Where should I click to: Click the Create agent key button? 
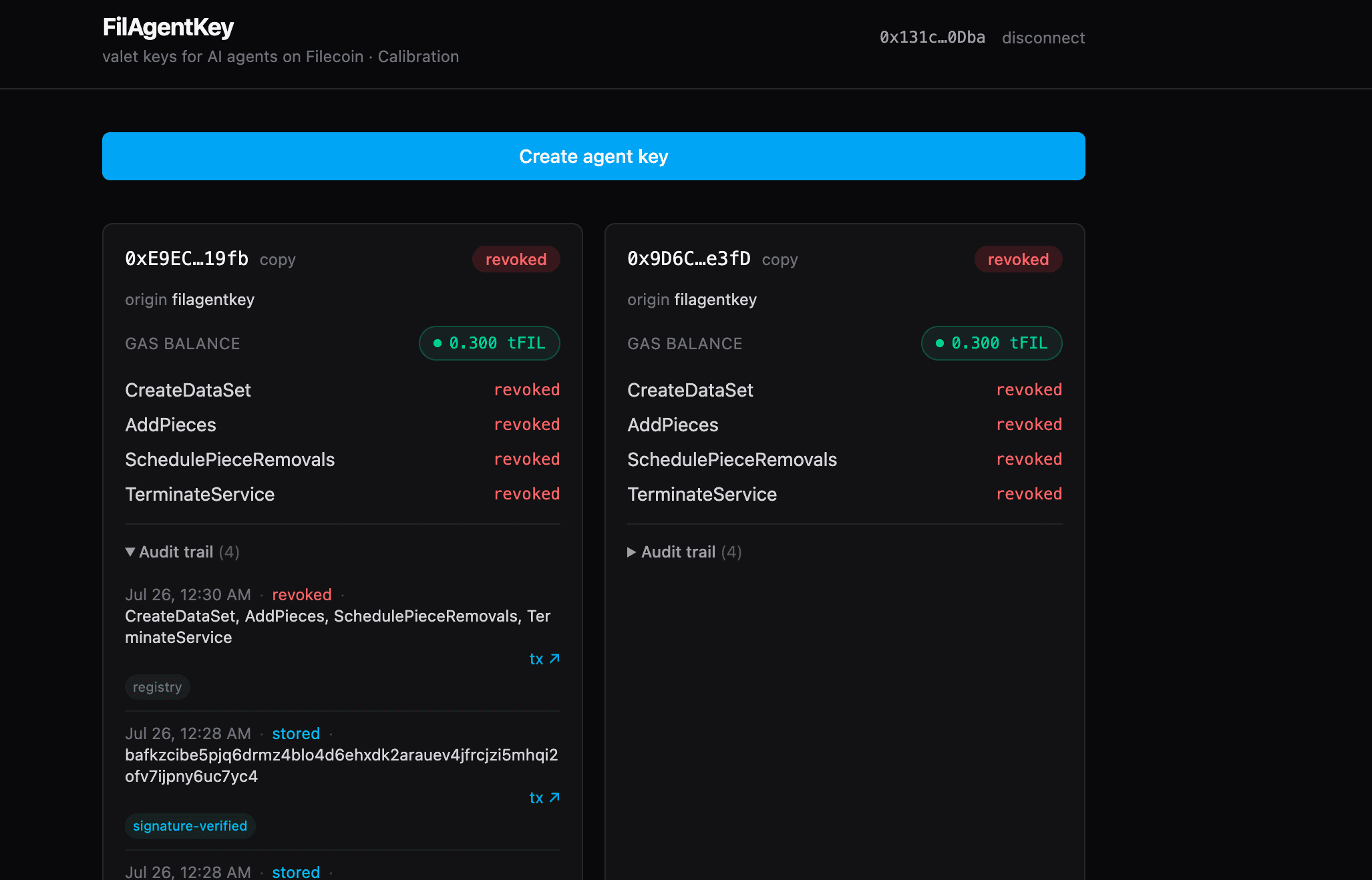coord(593,156)
